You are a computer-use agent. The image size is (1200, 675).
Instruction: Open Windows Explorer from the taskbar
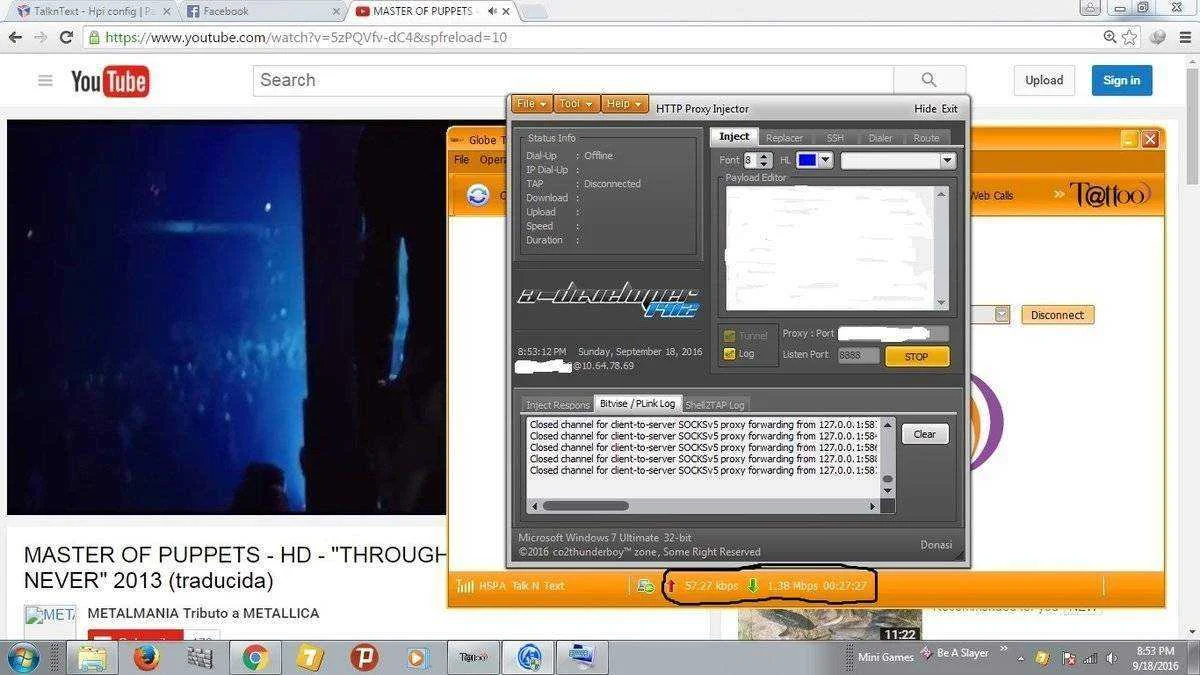(91, 658)
